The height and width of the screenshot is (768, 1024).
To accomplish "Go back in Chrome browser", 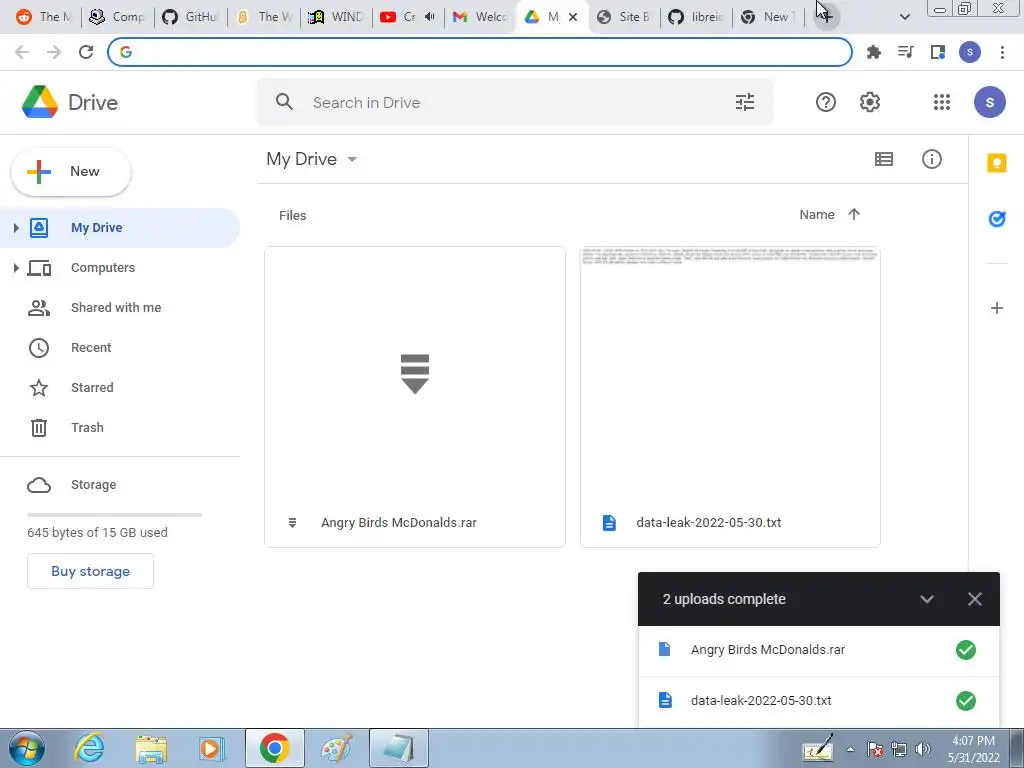I will 22,52.
